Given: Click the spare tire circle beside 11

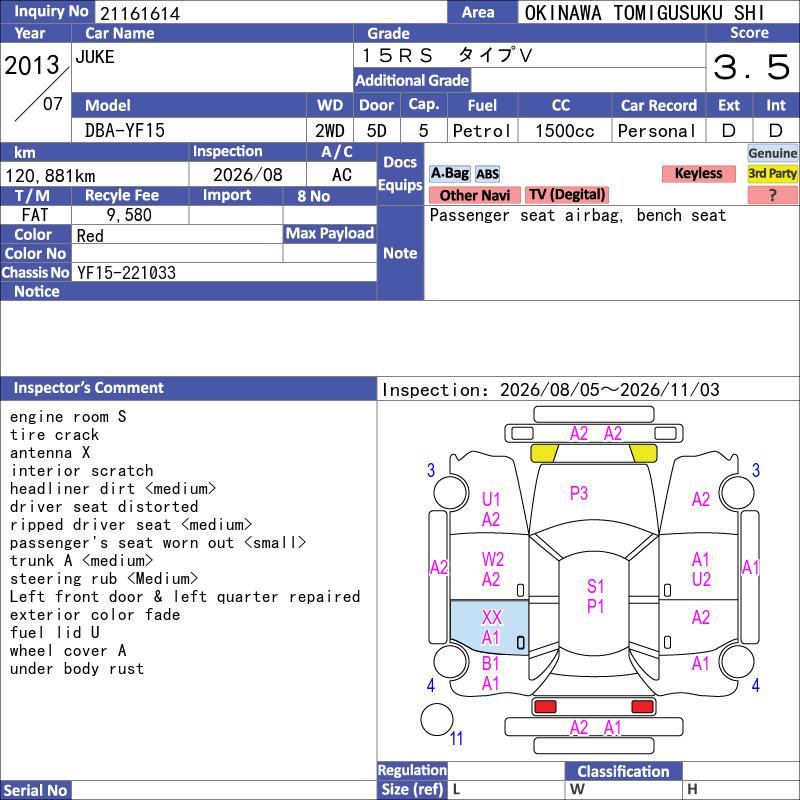Looking at the screenshot, I should tap(437, 719).
